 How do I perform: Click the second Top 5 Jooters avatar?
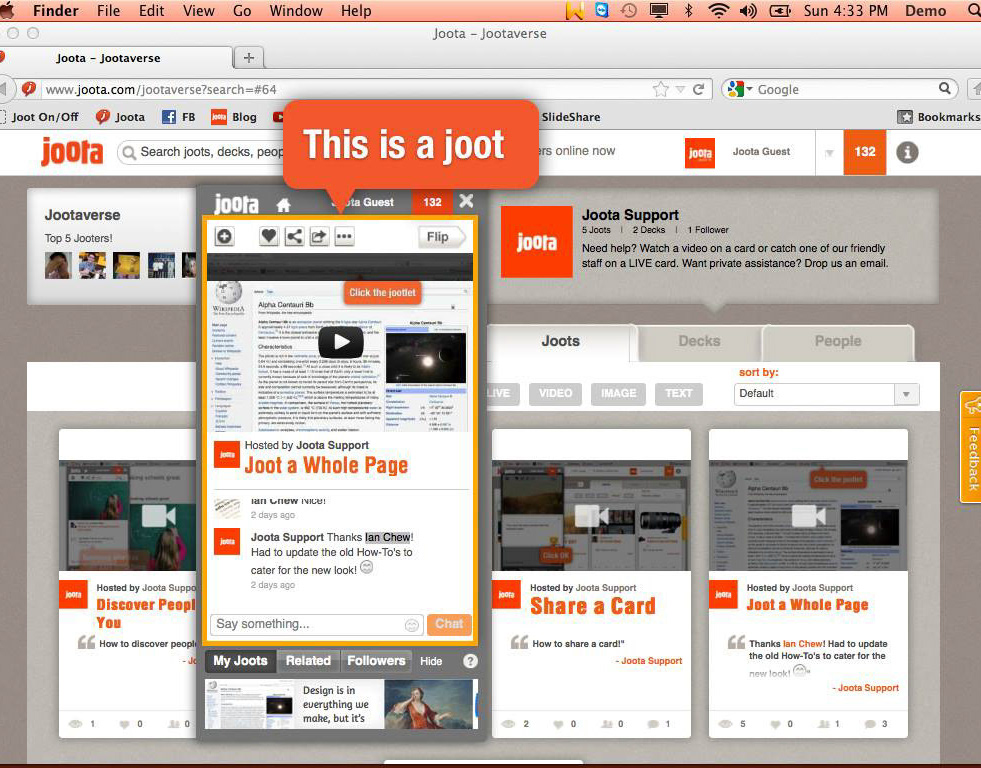pos(93,265)
